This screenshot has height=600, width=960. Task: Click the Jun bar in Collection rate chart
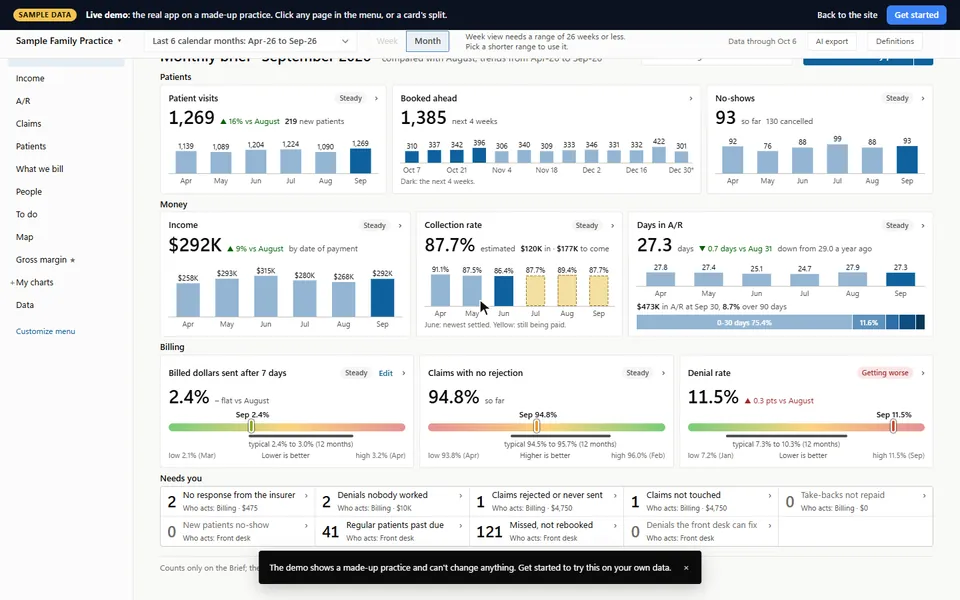503,291
